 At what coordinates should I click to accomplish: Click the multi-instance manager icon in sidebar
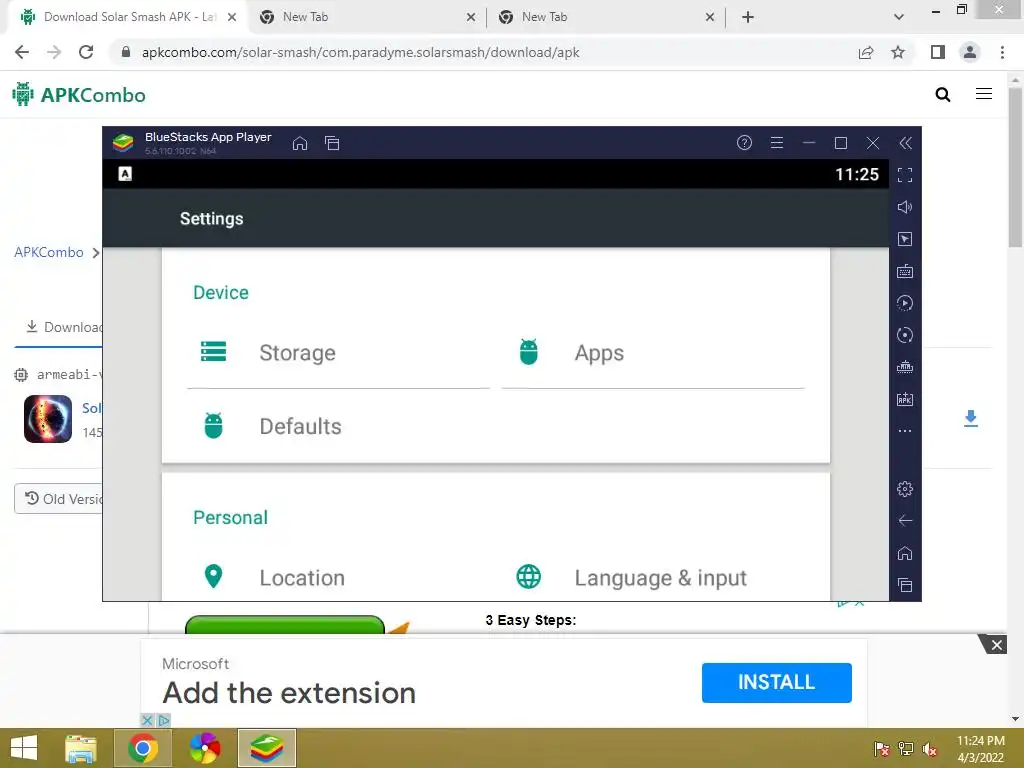(x=905, y=367)
